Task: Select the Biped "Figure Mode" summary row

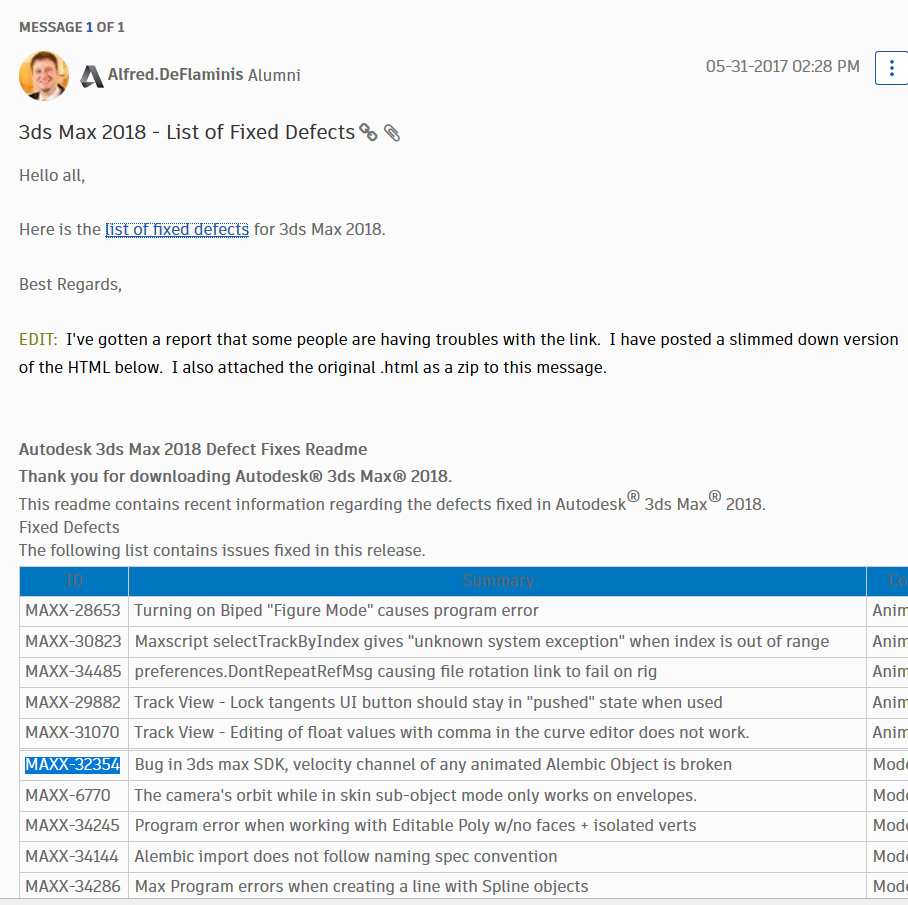Action: click(336, 611)
